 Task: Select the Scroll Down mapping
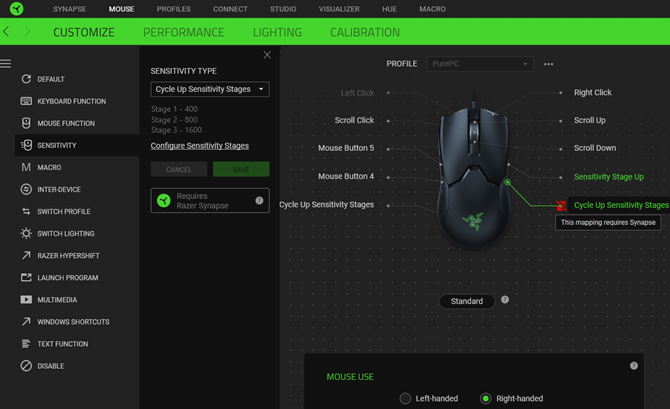[x=595, y=148]
